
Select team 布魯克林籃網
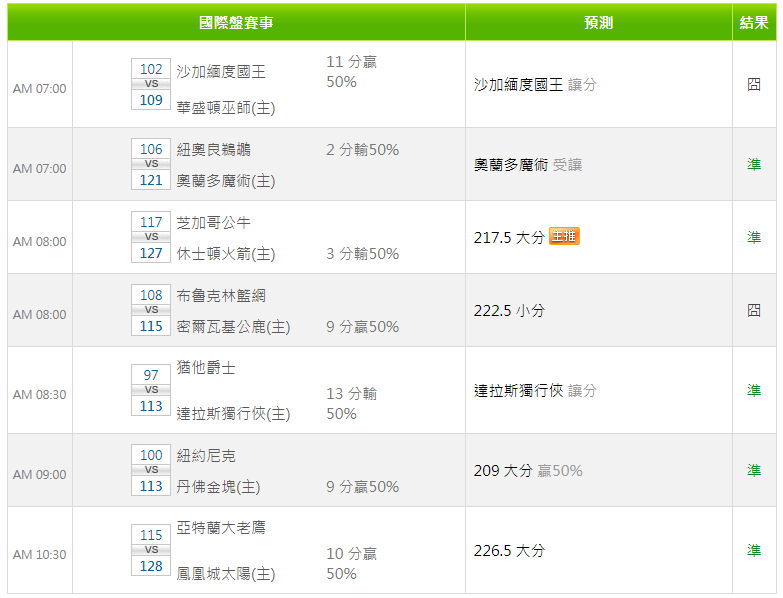221,296
